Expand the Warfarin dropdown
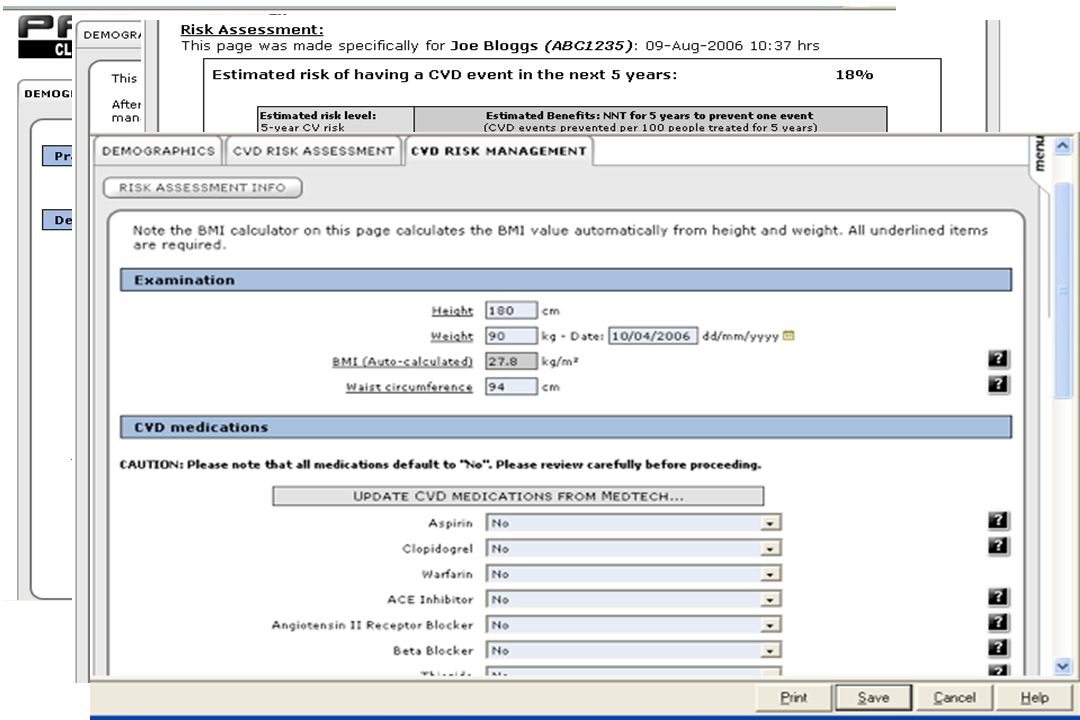 (769, 575)
